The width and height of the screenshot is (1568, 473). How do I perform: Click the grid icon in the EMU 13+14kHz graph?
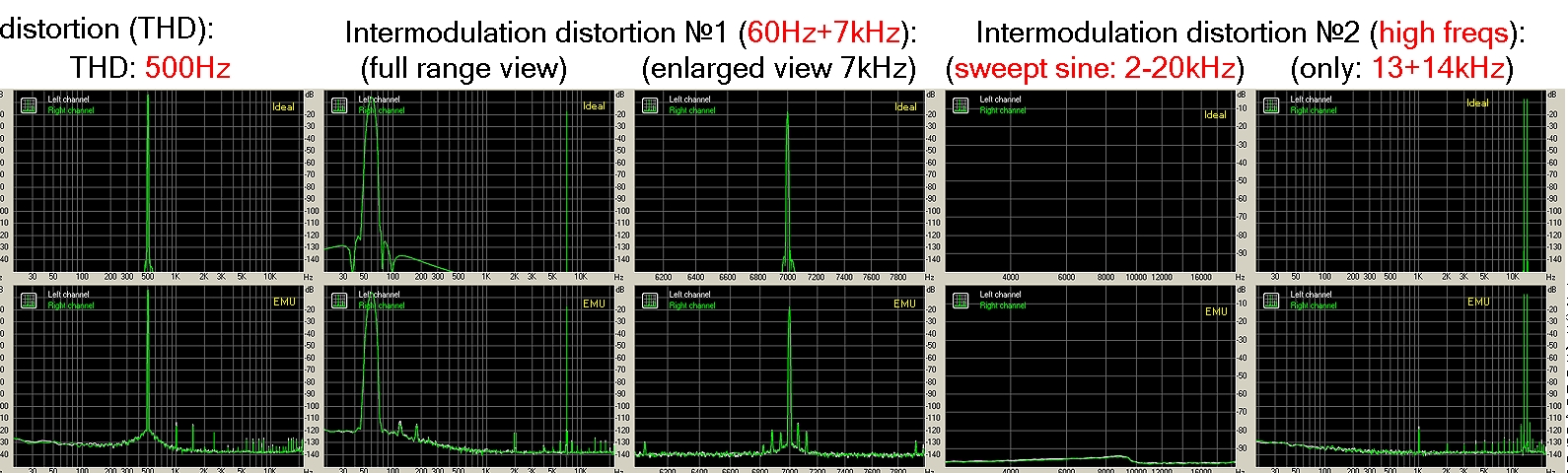tap(1271, 300)
